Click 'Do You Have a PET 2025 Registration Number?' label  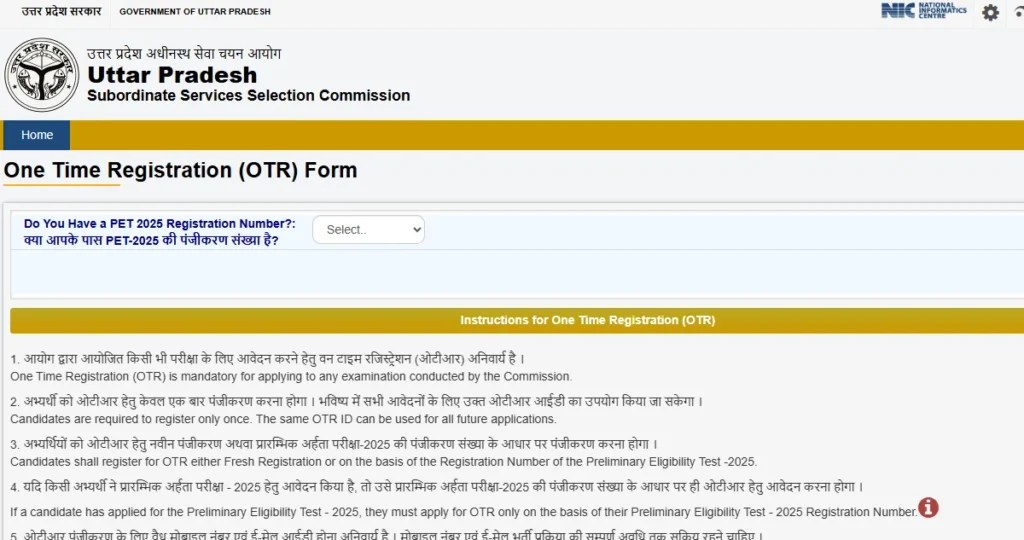pyautogui.click(x=159, y=223)
